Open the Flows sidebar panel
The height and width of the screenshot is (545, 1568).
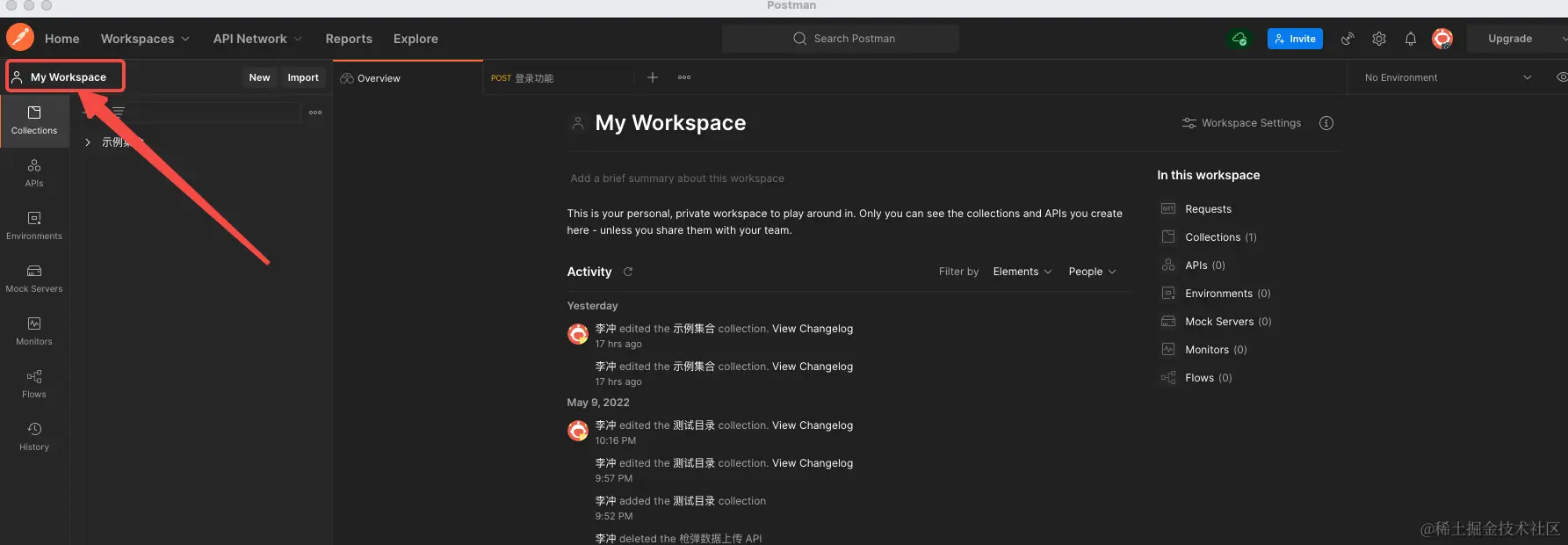(x=34, y=384)
